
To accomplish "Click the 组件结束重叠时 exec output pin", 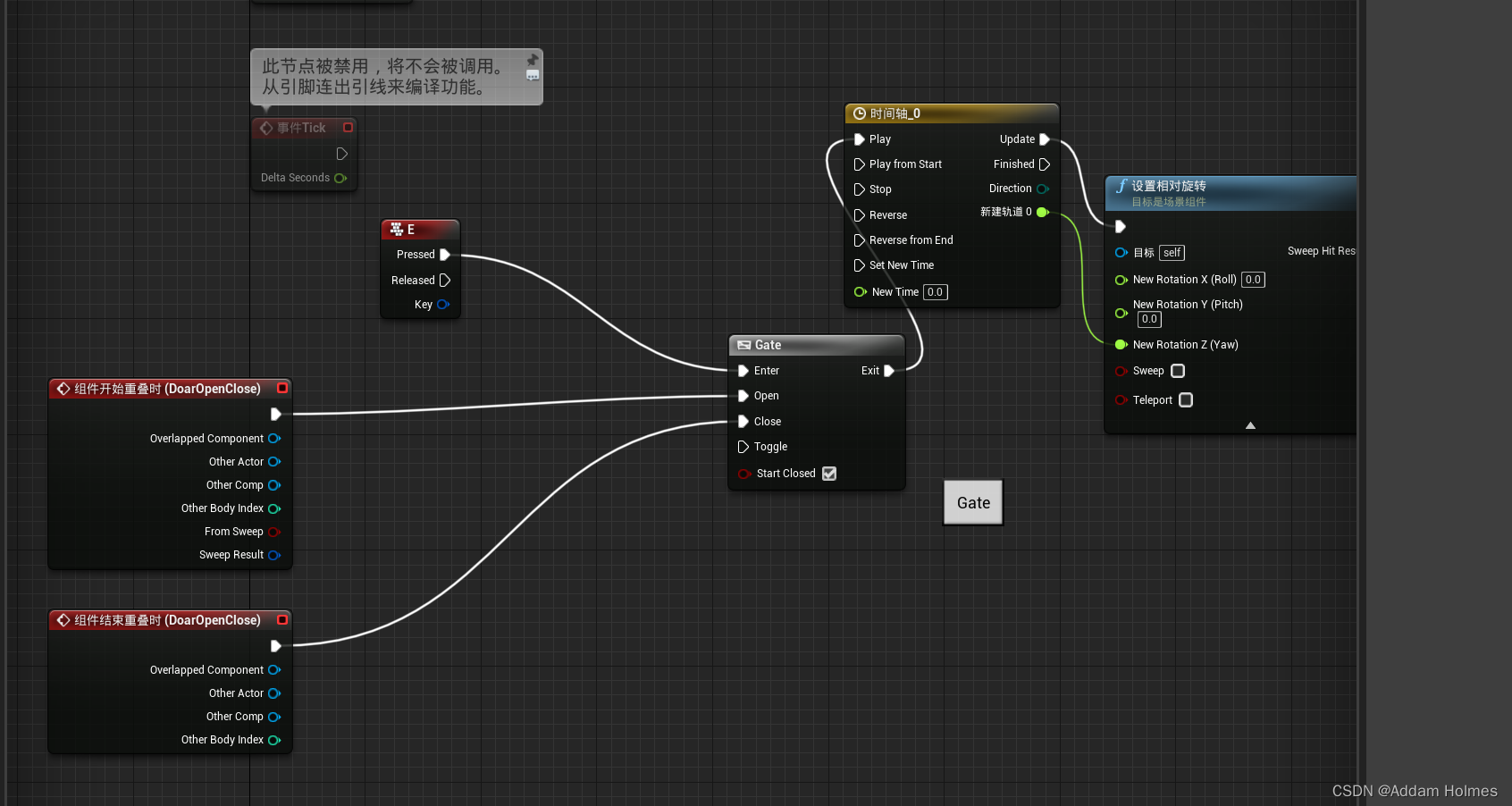I will (x=275, y=645).
